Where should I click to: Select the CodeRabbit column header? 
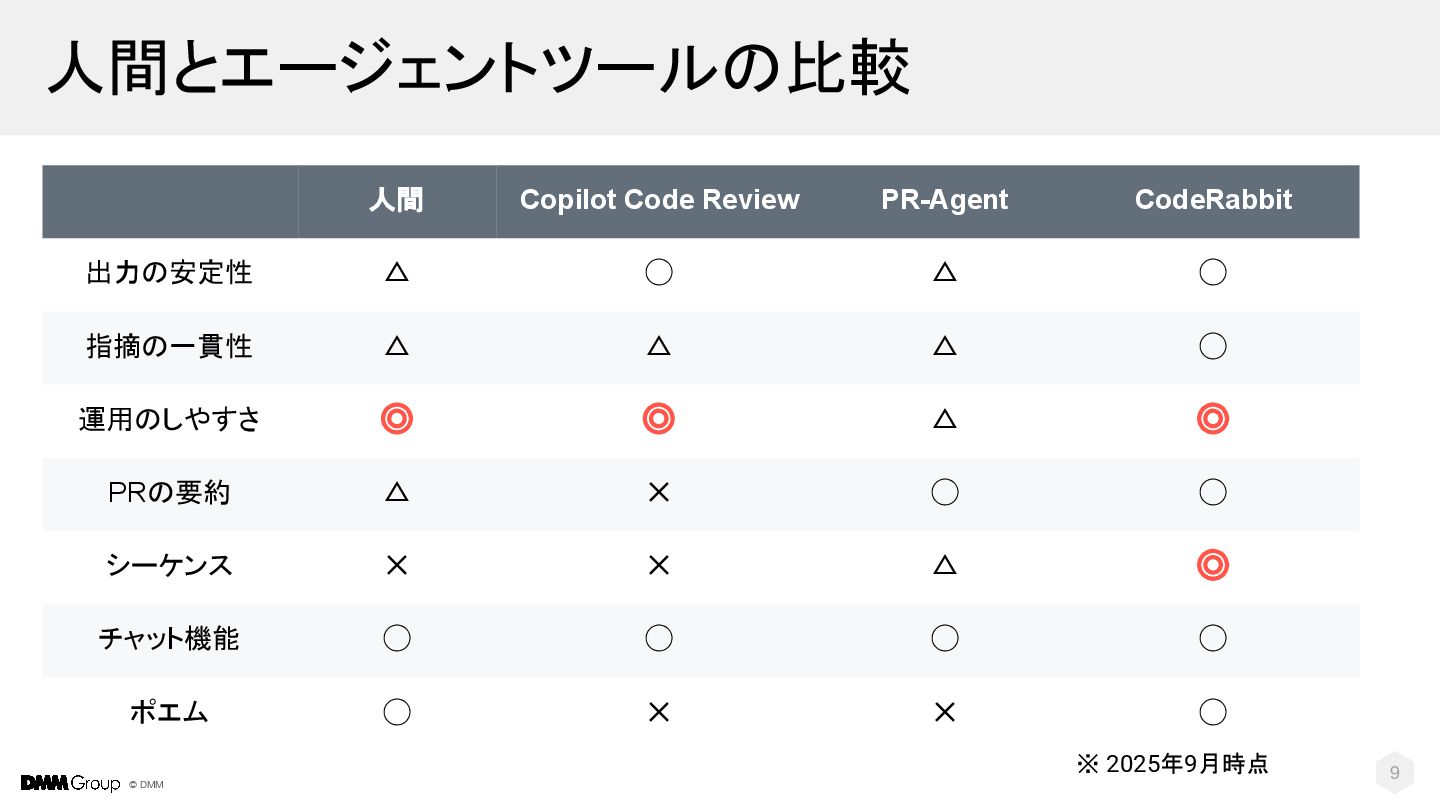1213,200
